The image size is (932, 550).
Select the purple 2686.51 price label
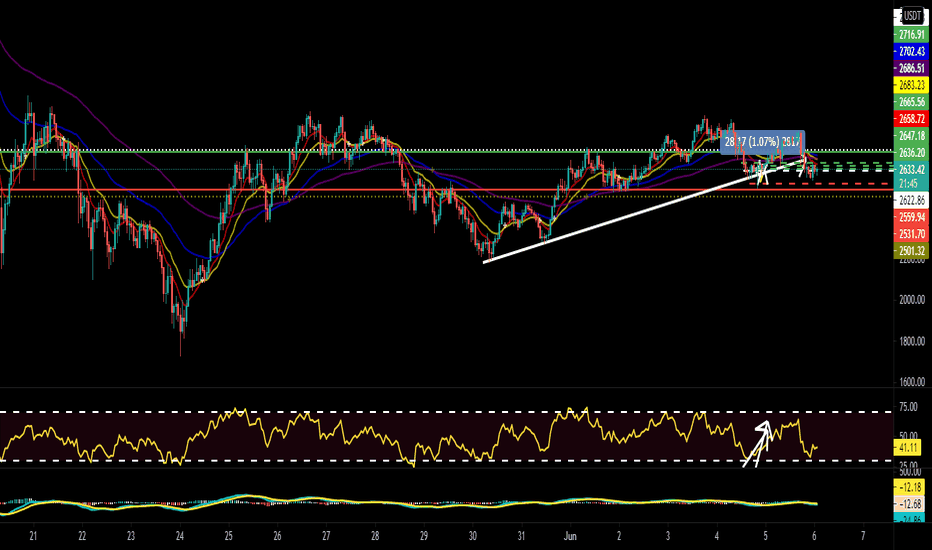(x=911, y=68)
